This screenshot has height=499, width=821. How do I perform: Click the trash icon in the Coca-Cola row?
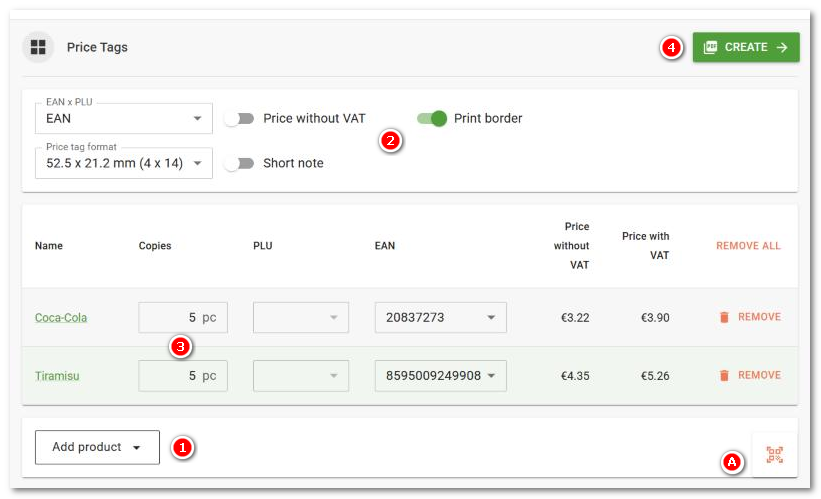[x=724, y=317]
